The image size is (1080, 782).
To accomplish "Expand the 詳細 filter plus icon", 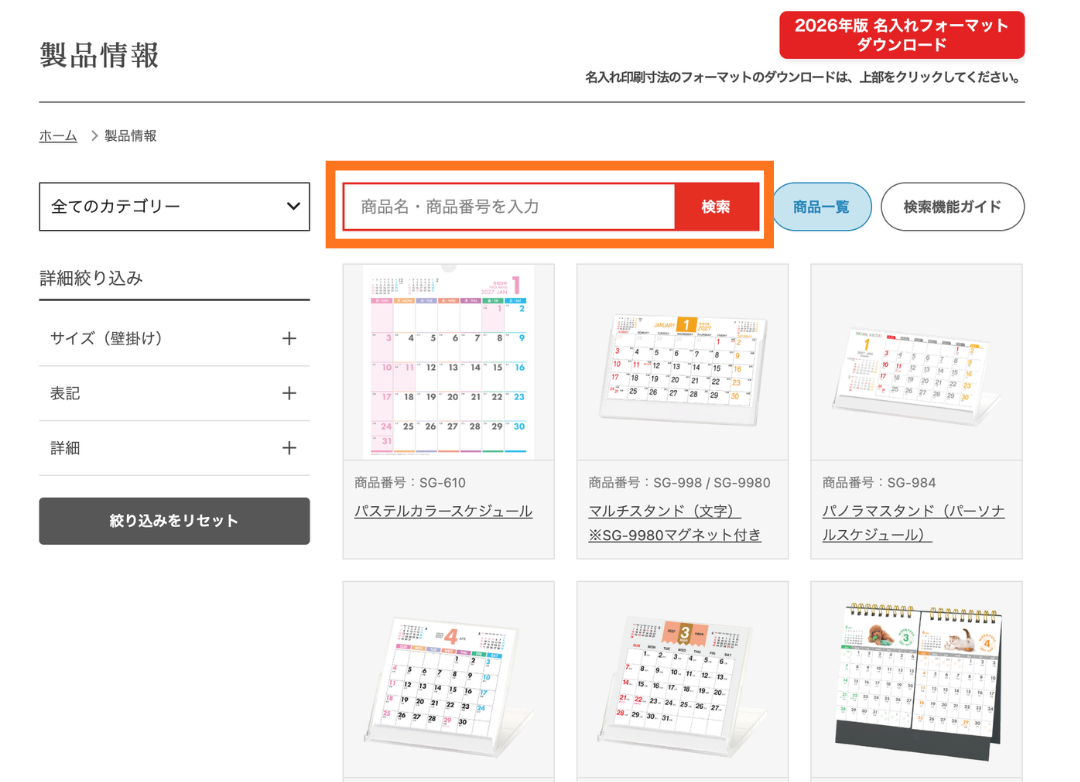I will tap(289, 448).
